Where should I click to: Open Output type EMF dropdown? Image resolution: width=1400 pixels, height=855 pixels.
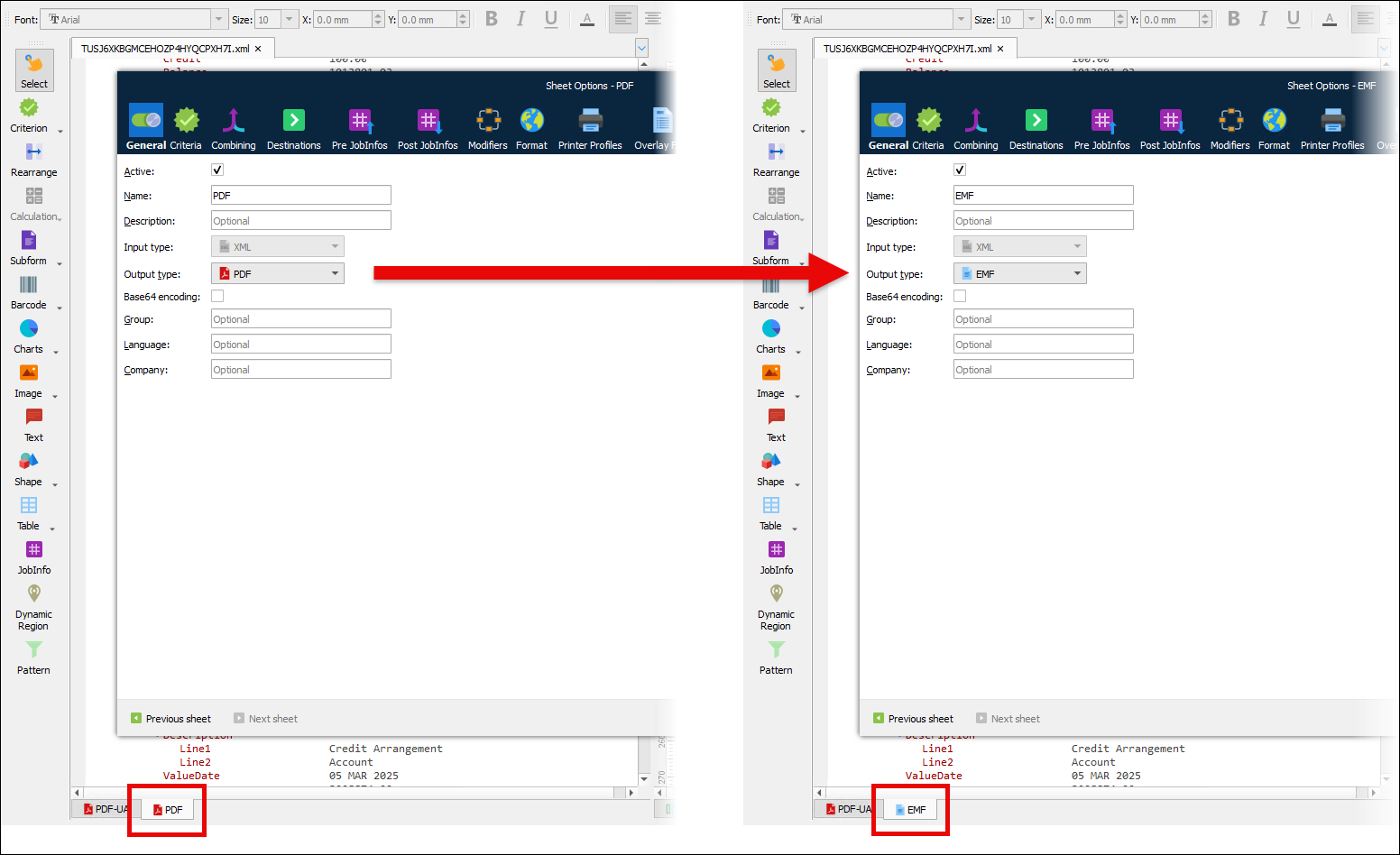1020,273
